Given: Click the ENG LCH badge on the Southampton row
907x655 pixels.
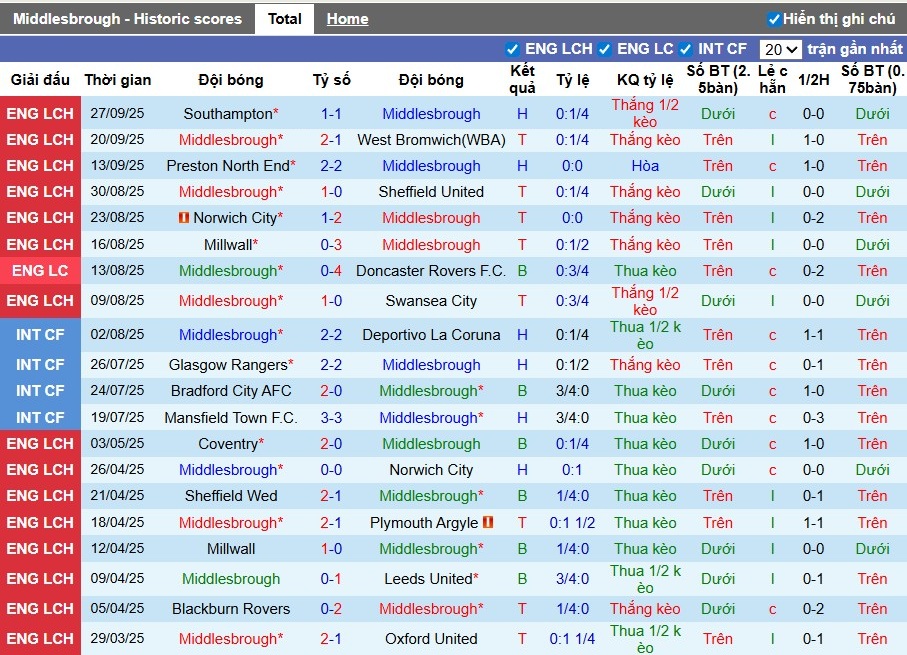Looking at the screenshot, I should [41, 113].
